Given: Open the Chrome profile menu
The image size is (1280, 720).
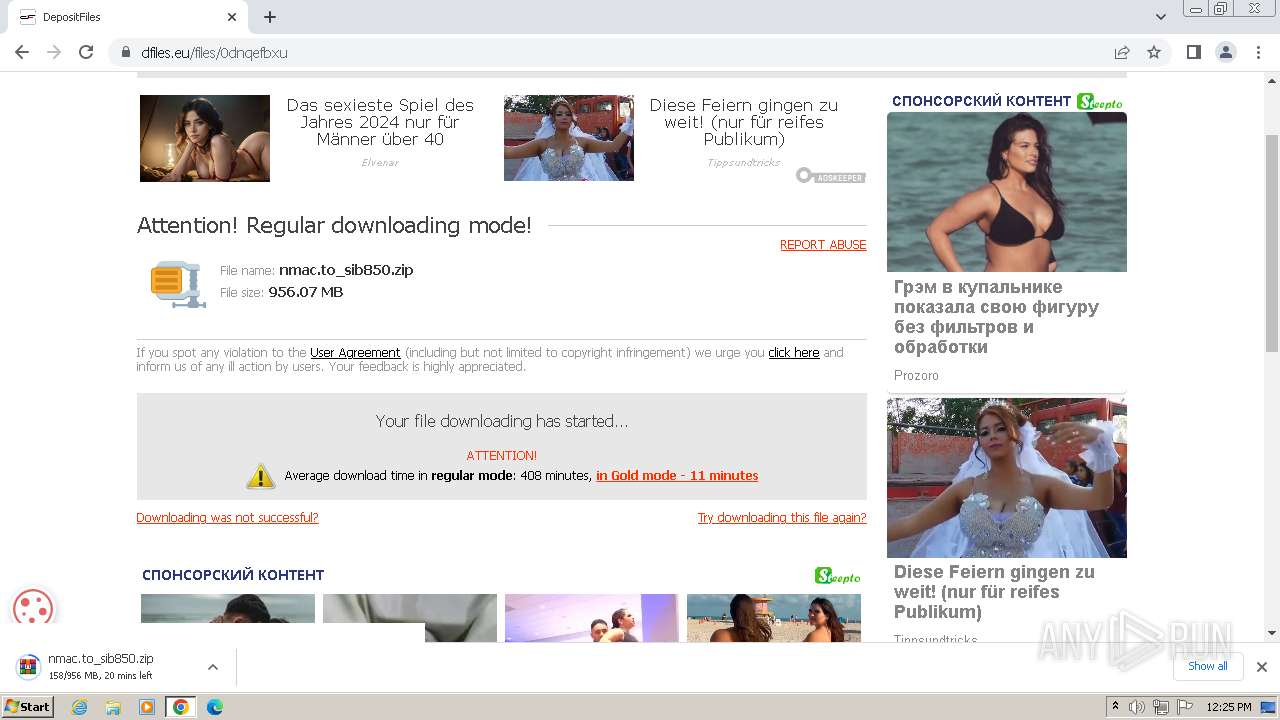Looking at the screenshot, I should (x=1225, y=52).
